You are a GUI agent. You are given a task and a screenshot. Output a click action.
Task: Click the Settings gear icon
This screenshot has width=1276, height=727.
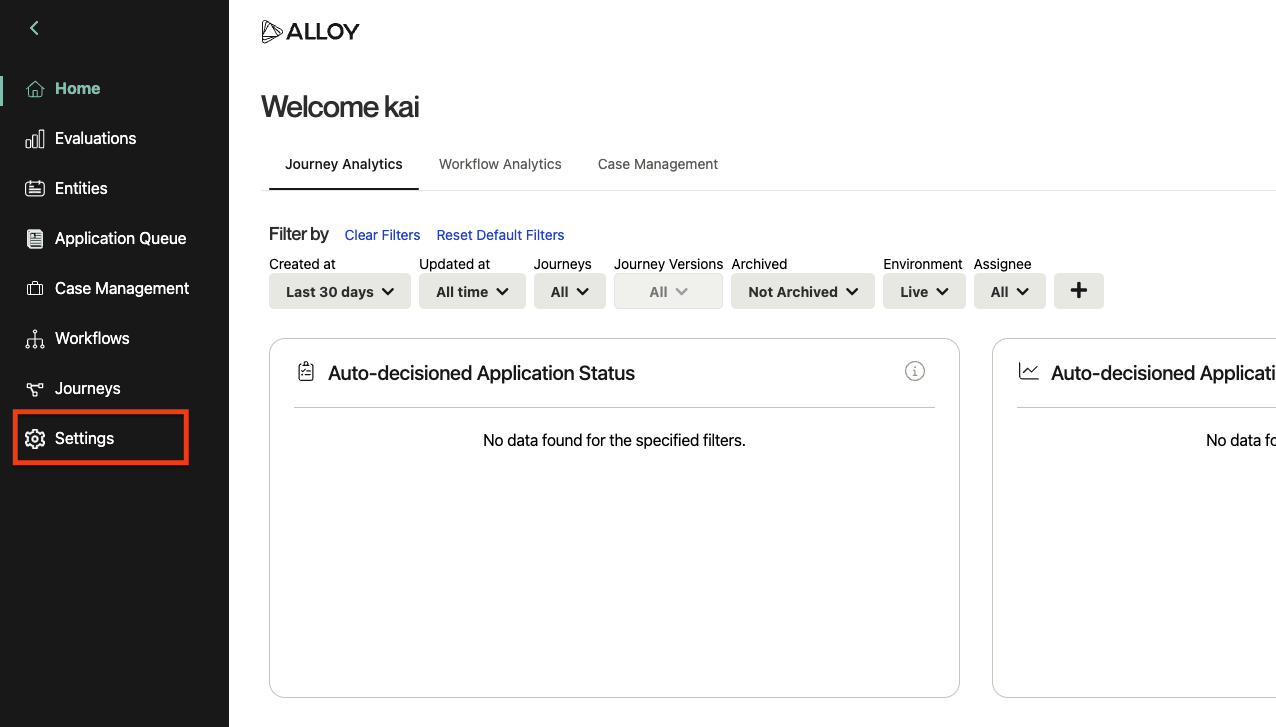35,439
